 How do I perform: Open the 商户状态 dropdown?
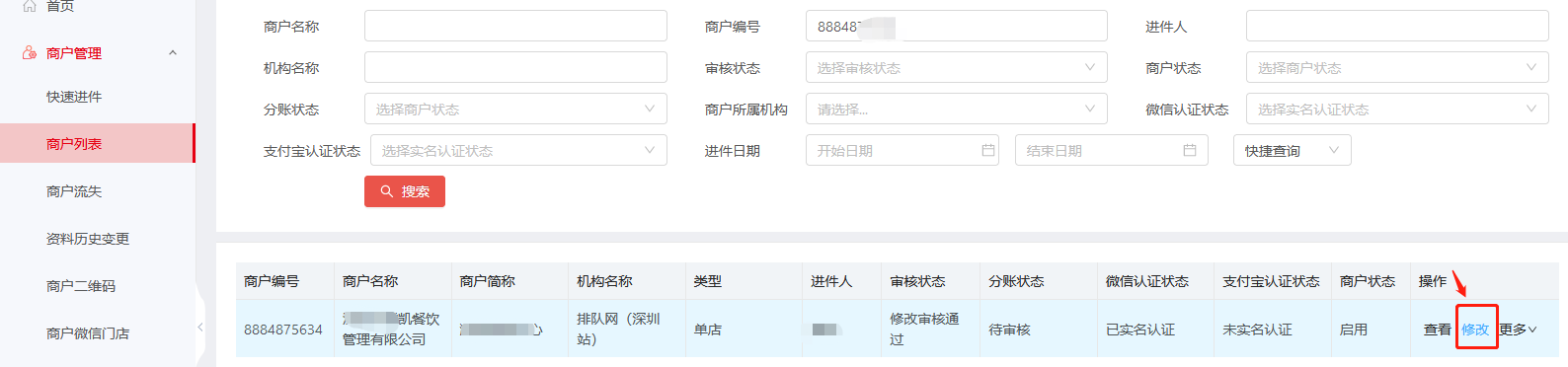(x=1397, y=67)
